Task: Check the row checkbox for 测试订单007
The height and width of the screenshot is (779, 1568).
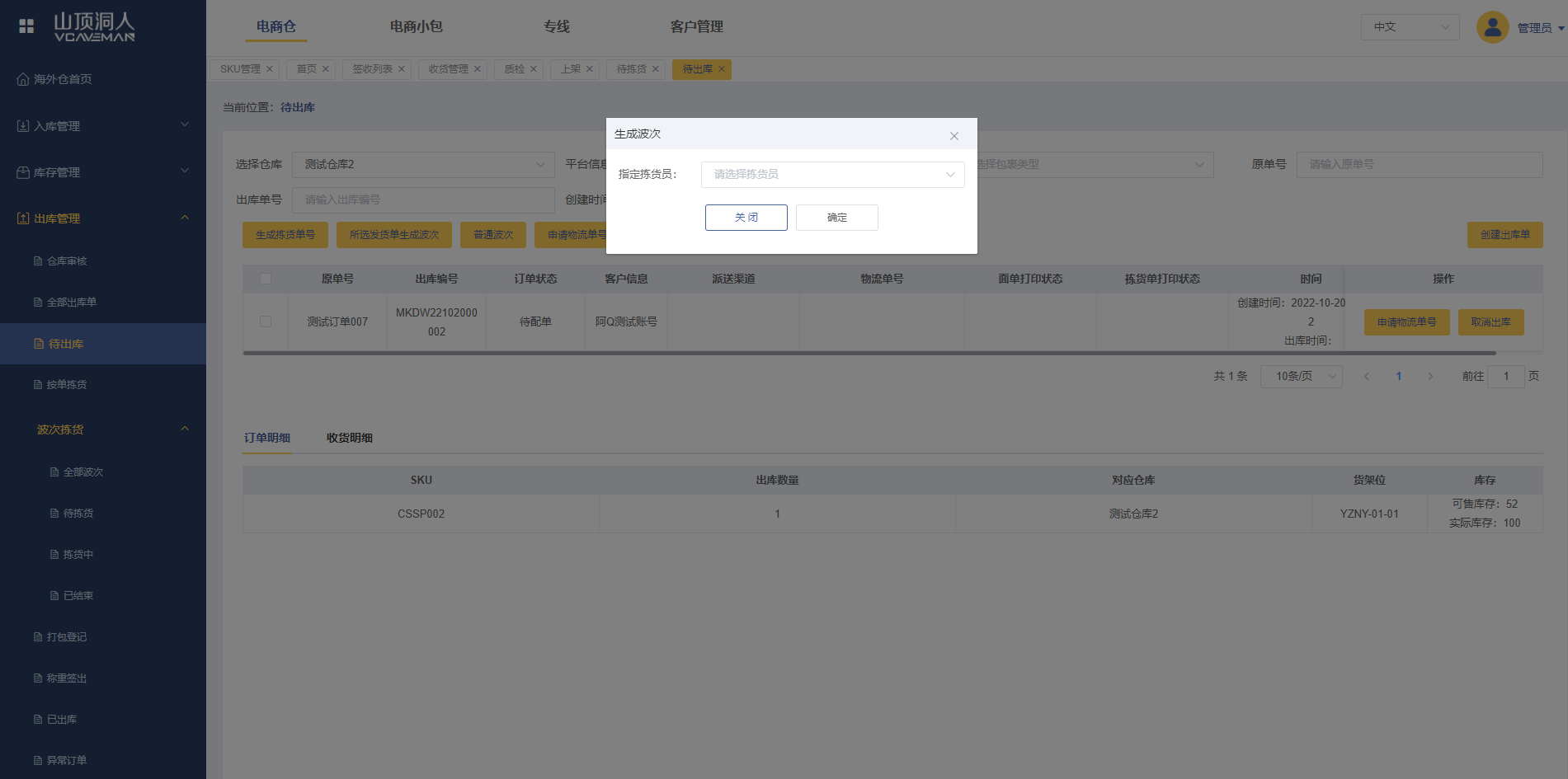Action: 266,321
